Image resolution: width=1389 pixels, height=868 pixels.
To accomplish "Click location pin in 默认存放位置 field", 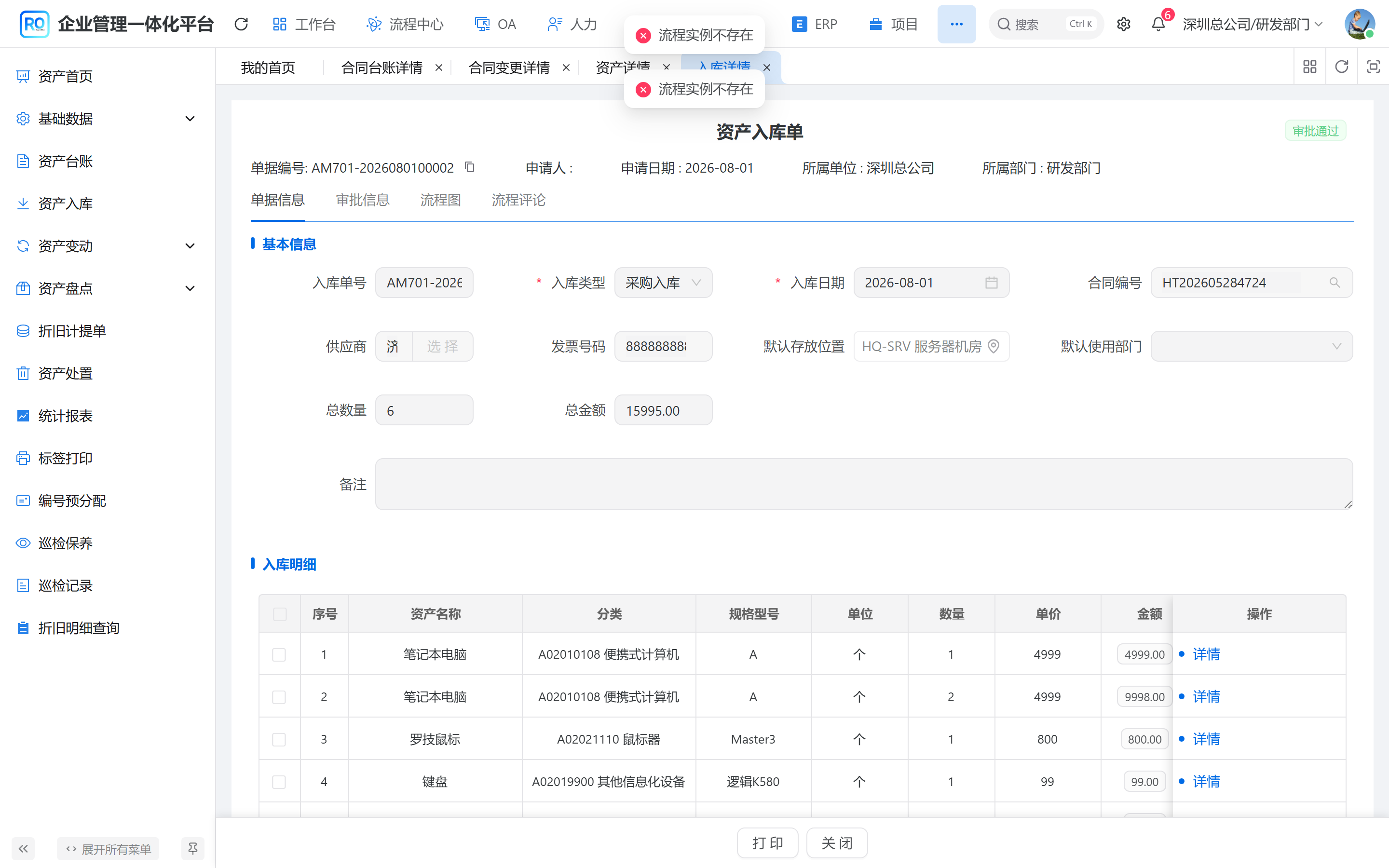I will [x=994, y=346].
